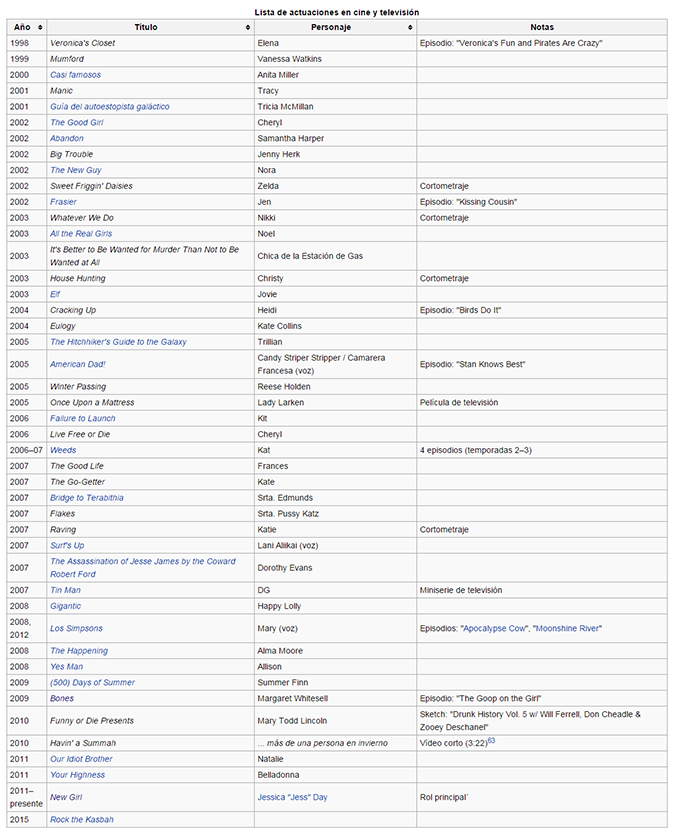This screenshot has height=833, width=680.
Task: Select the Stan Knows Best episode note
Action: pyautogui.click(x=472, y=364)
